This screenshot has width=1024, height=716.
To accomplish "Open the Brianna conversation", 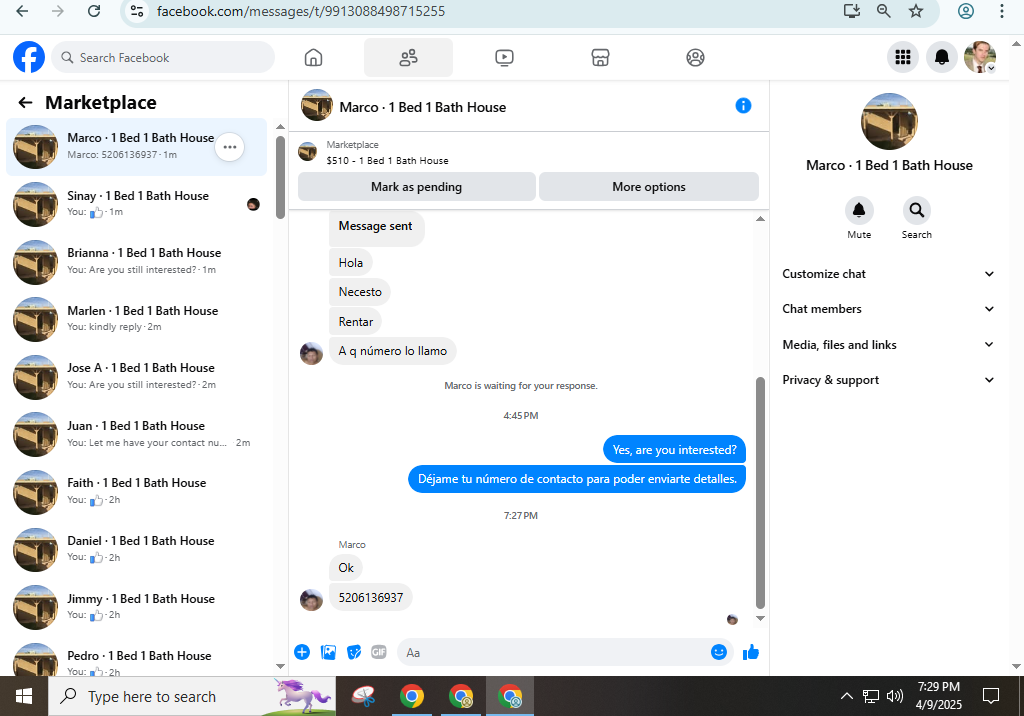I will (x=136, y=261).
